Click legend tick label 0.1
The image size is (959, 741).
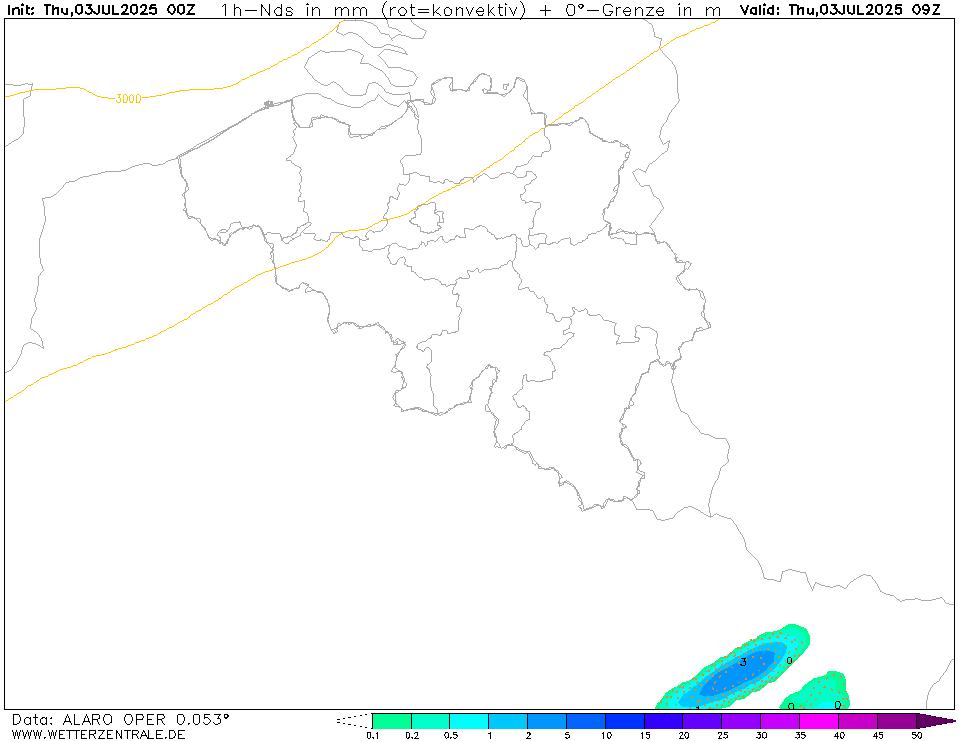click(x=372, y=735)
